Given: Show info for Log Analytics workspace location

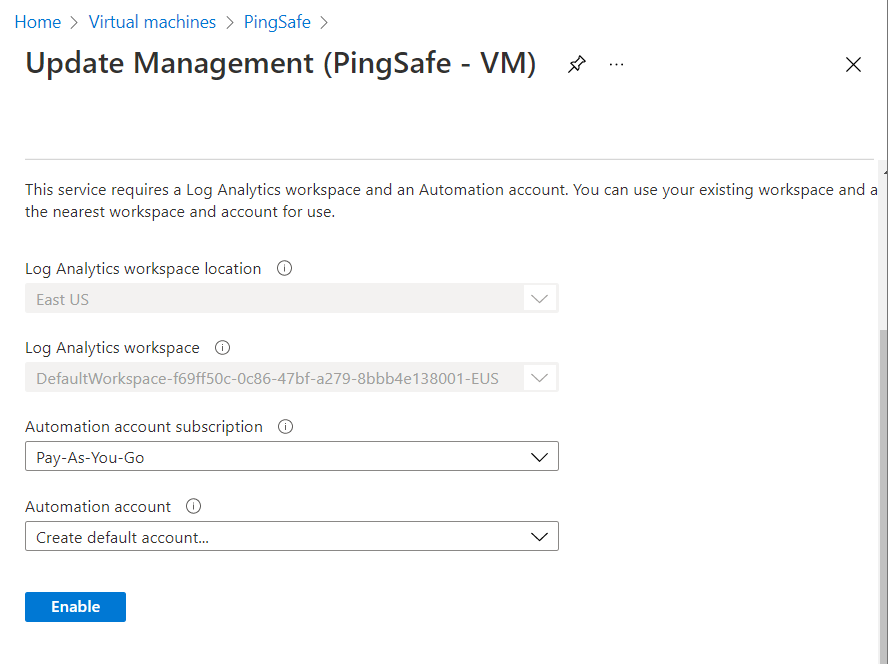Looking at the screenshot, I should pos(284,269).
